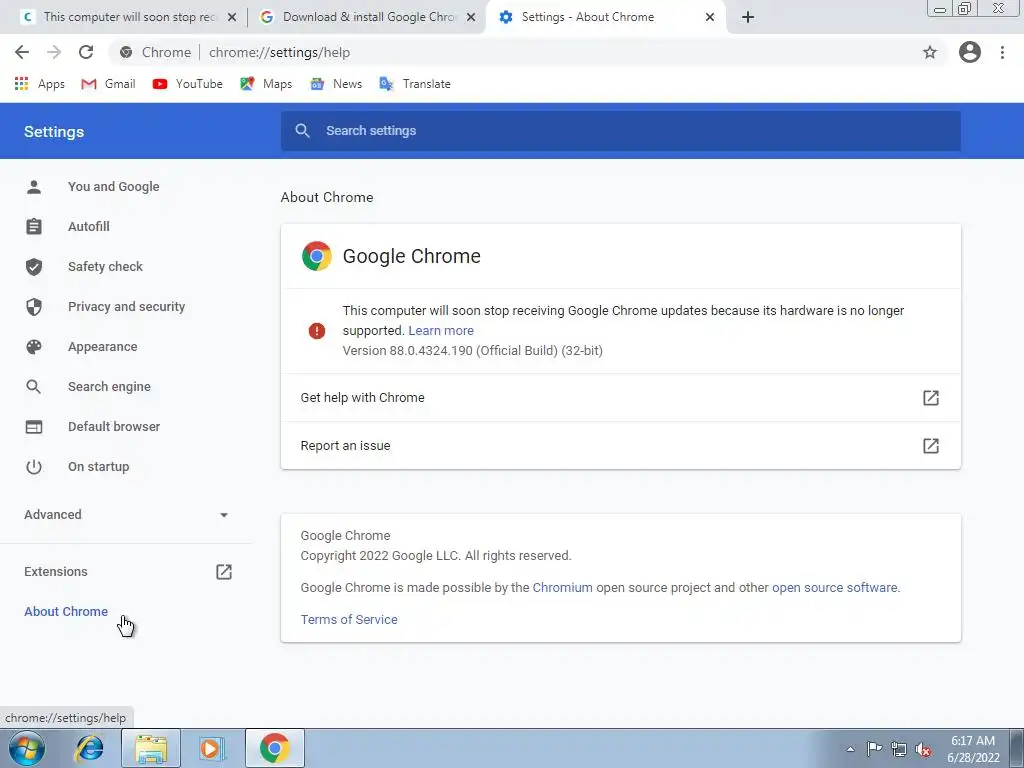Bookmark this page with the star icon
Viewport: 1024px width, 768px height.
point(930,52)
